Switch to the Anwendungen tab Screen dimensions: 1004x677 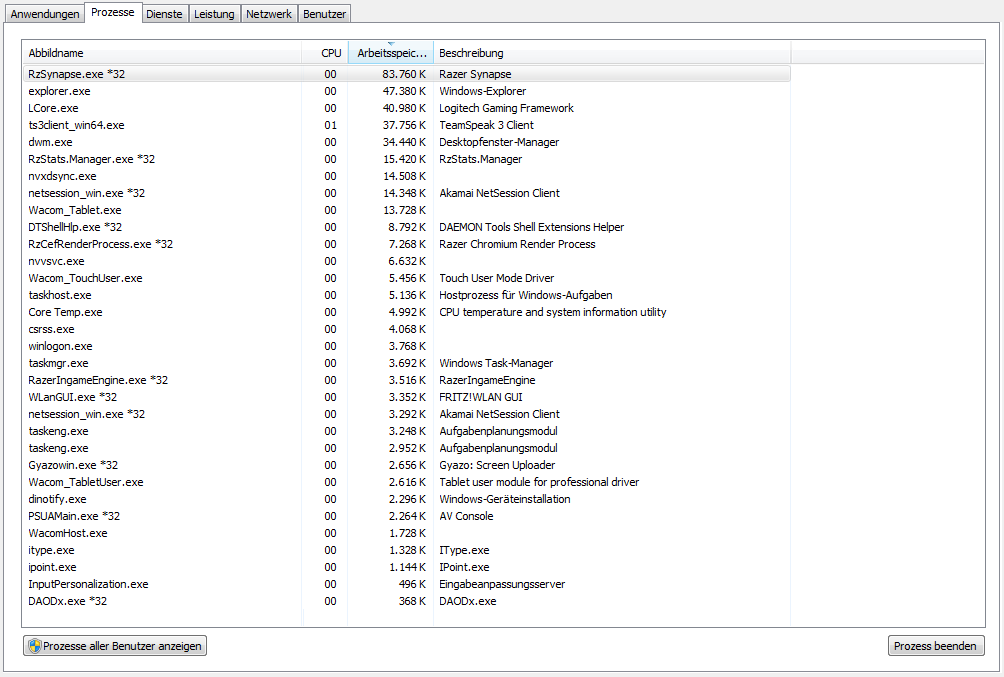point(45,13)
